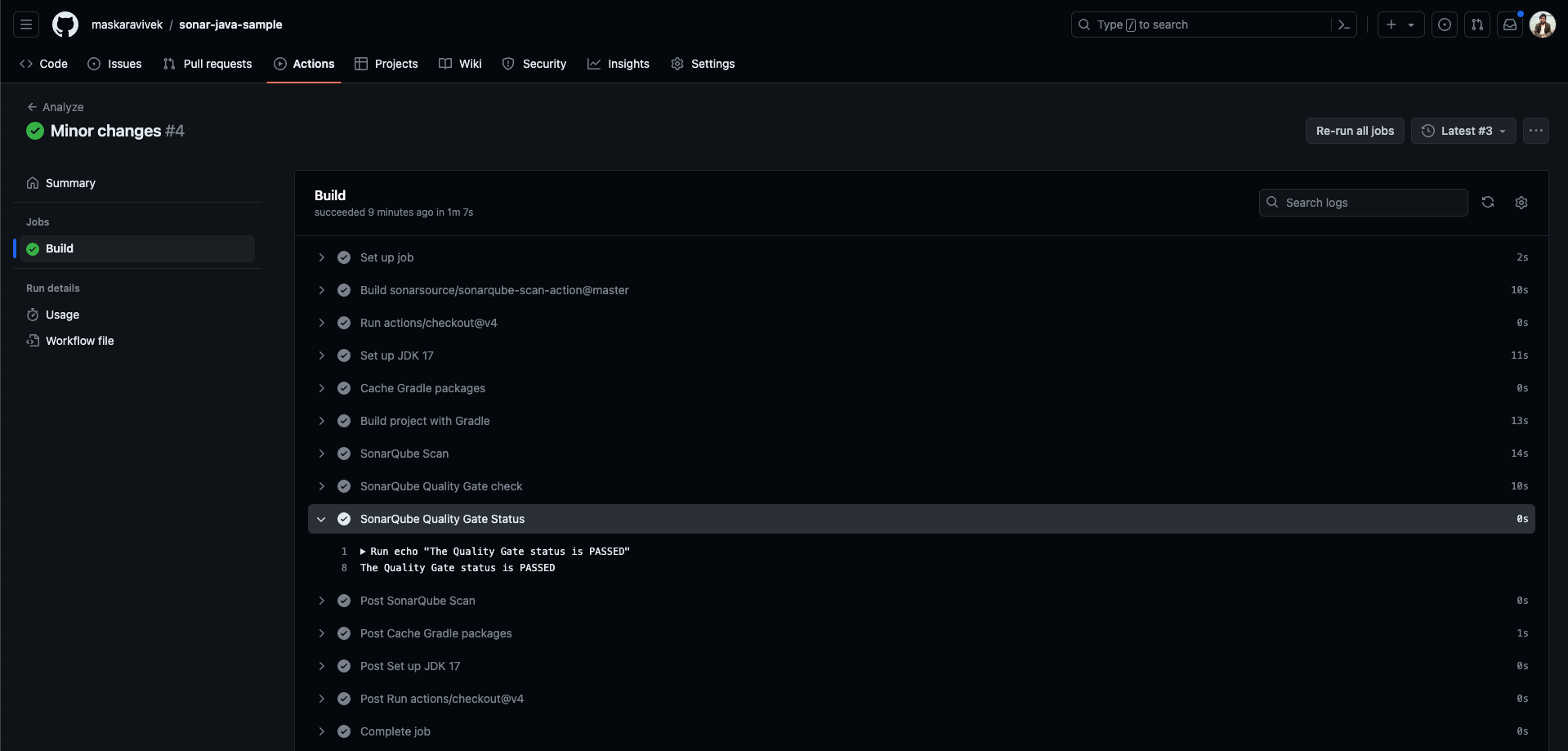Open the GitHub homepage via logo
The image size is (1568, 751).
65,25
